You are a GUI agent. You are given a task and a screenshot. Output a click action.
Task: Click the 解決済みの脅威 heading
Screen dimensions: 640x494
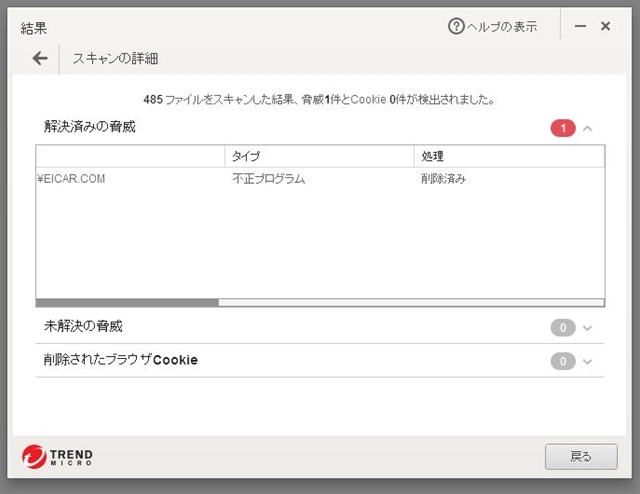tap(90, 127)
